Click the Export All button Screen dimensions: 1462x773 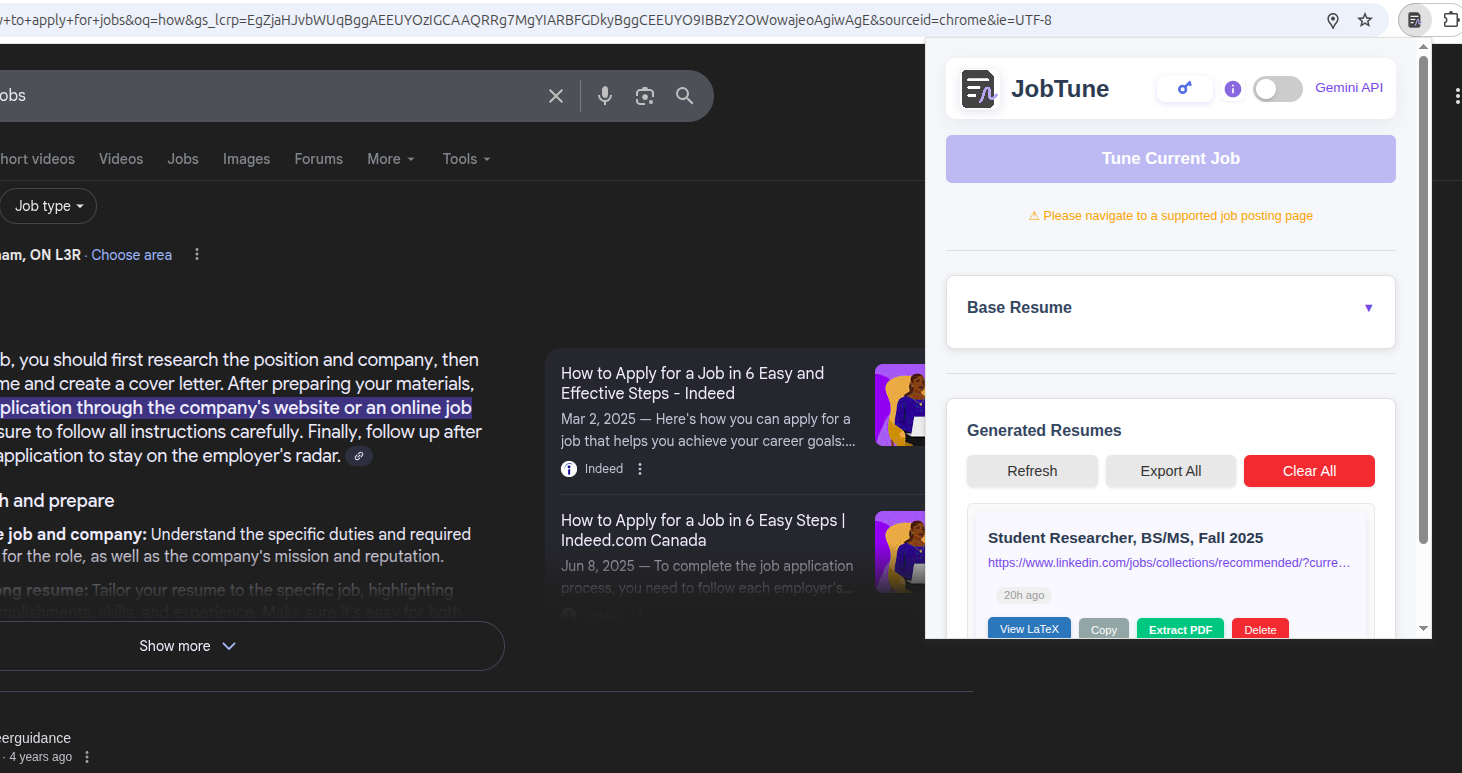tap(1171, 471)
